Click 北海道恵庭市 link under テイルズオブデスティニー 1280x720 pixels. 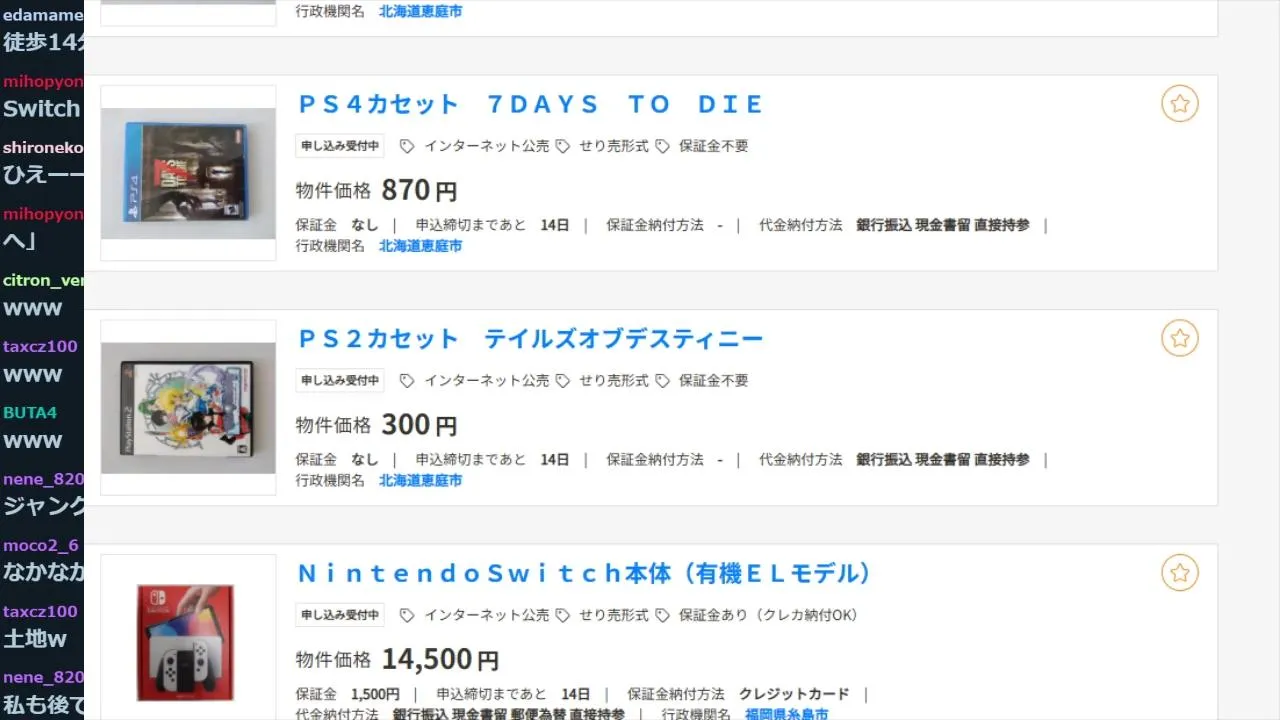tap(420, 481)
